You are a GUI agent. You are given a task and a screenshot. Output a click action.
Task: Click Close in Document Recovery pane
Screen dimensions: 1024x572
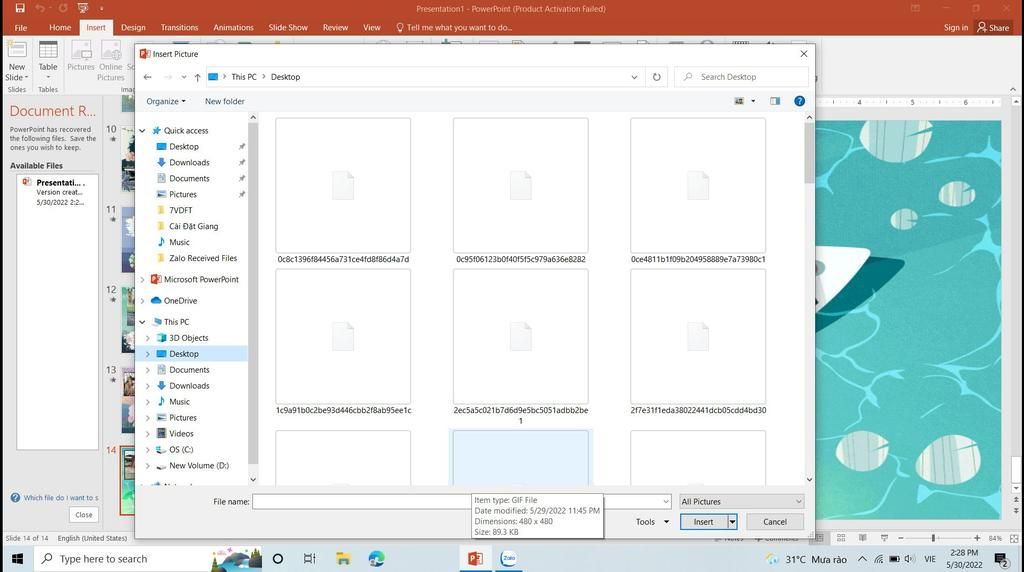coord(84,515)
